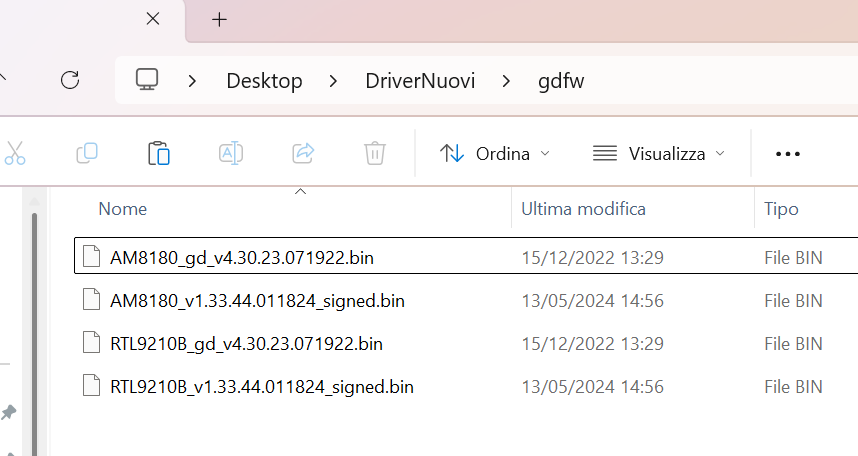Click the Paste clipboard icon
The height and width of the screenshot is (456, 858).
158,153
